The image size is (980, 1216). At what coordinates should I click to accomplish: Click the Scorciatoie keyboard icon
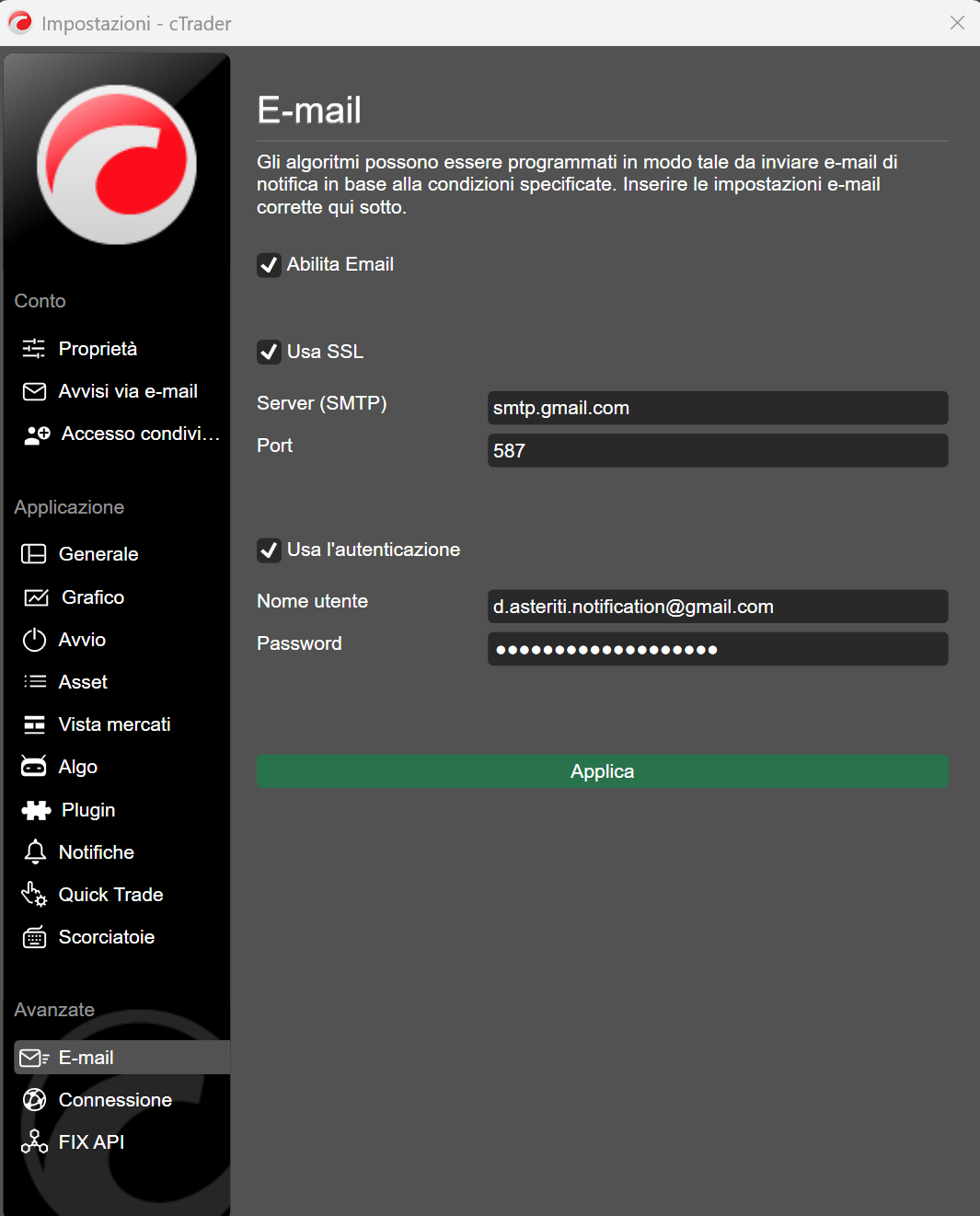point(34,937)
